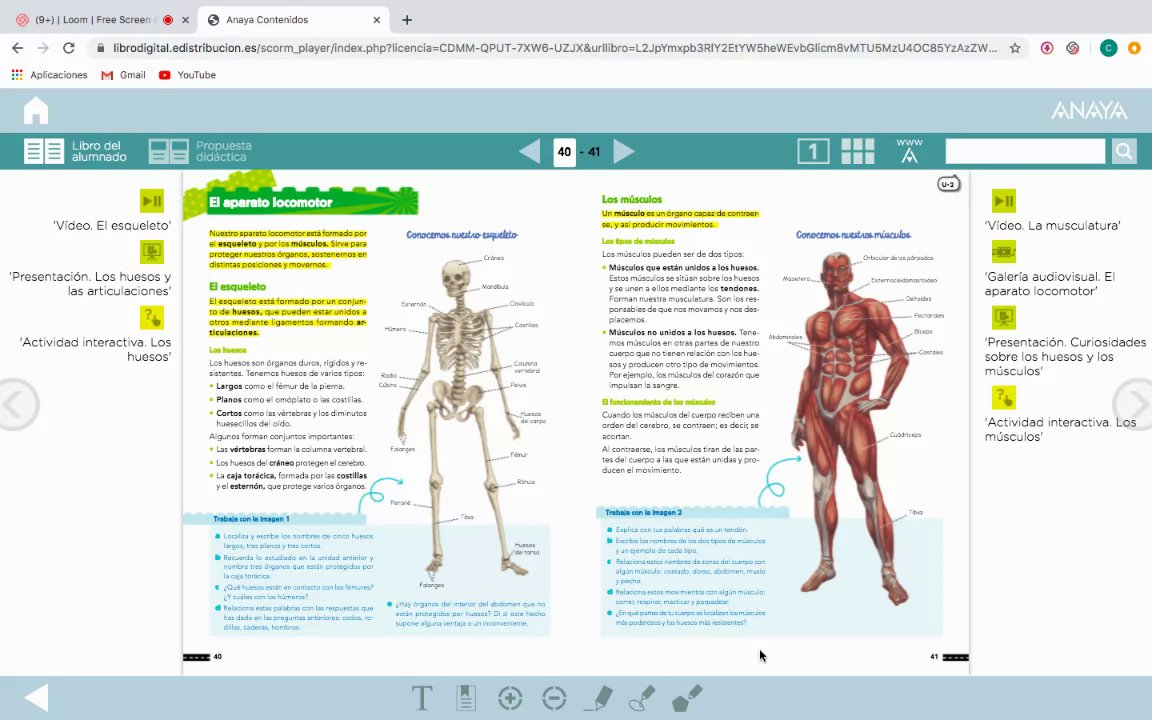Click the bottom-left back triangle

click(x=37, y=697)
